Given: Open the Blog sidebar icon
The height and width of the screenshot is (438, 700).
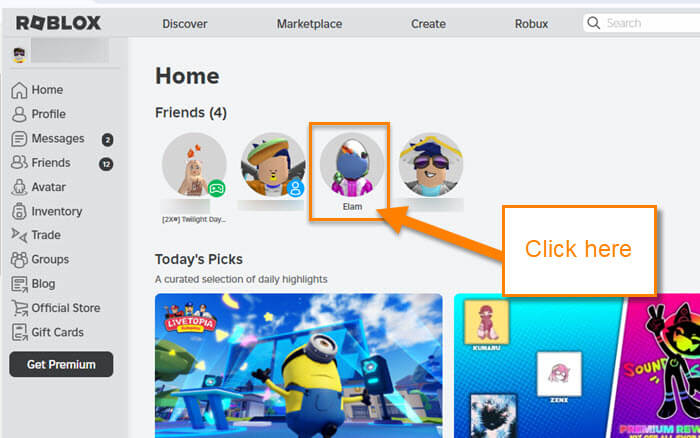Looking at the screenshot, I should click(19, 284).
